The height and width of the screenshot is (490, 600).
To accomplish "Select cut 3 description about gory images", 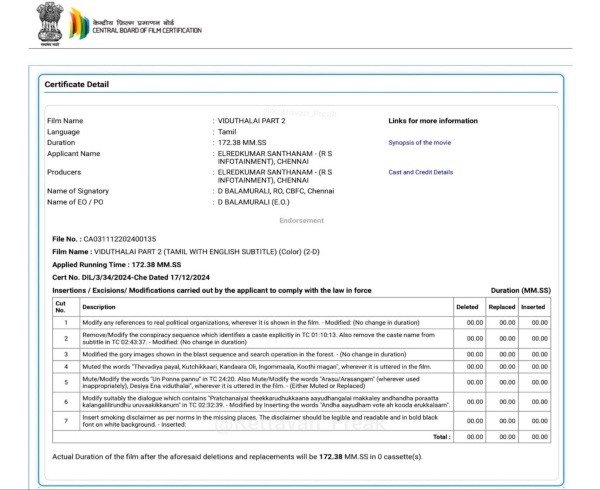I will pos(227,354).
